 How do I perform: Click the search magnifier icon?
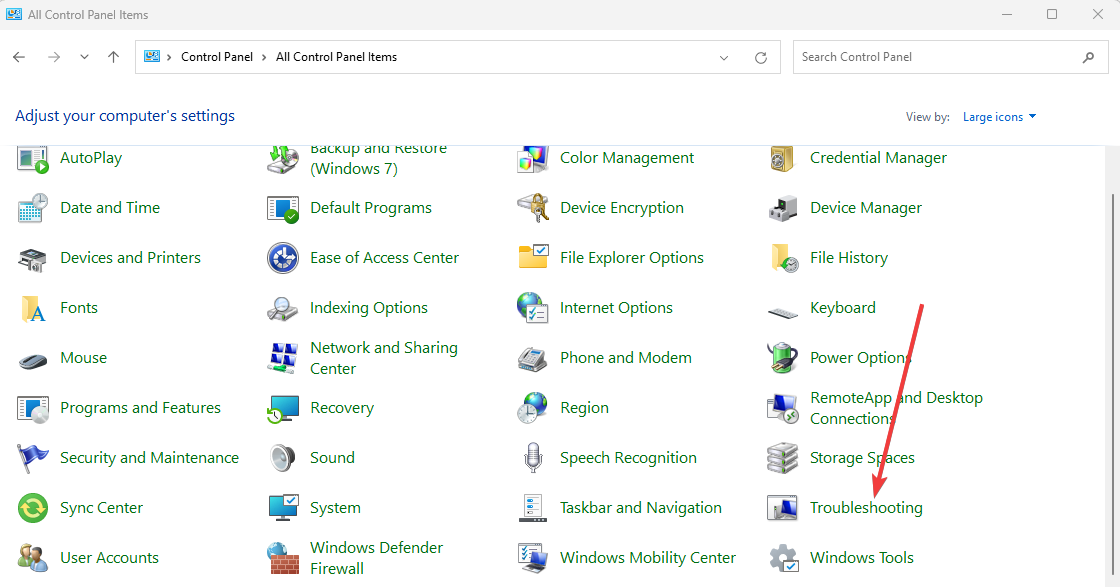[x=1089, y=57]
